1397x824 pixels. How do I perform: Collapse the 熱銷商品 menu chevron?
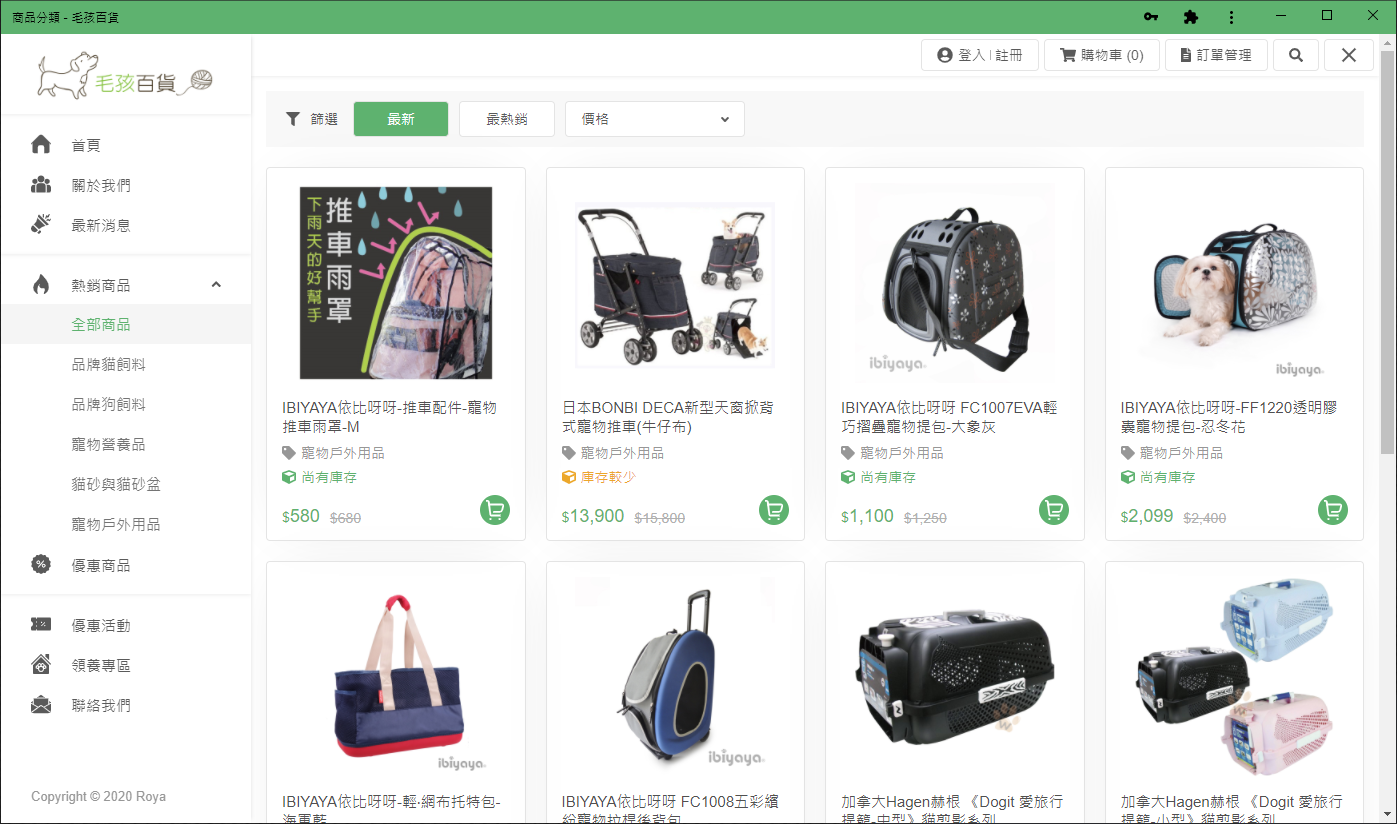[216, 285]
